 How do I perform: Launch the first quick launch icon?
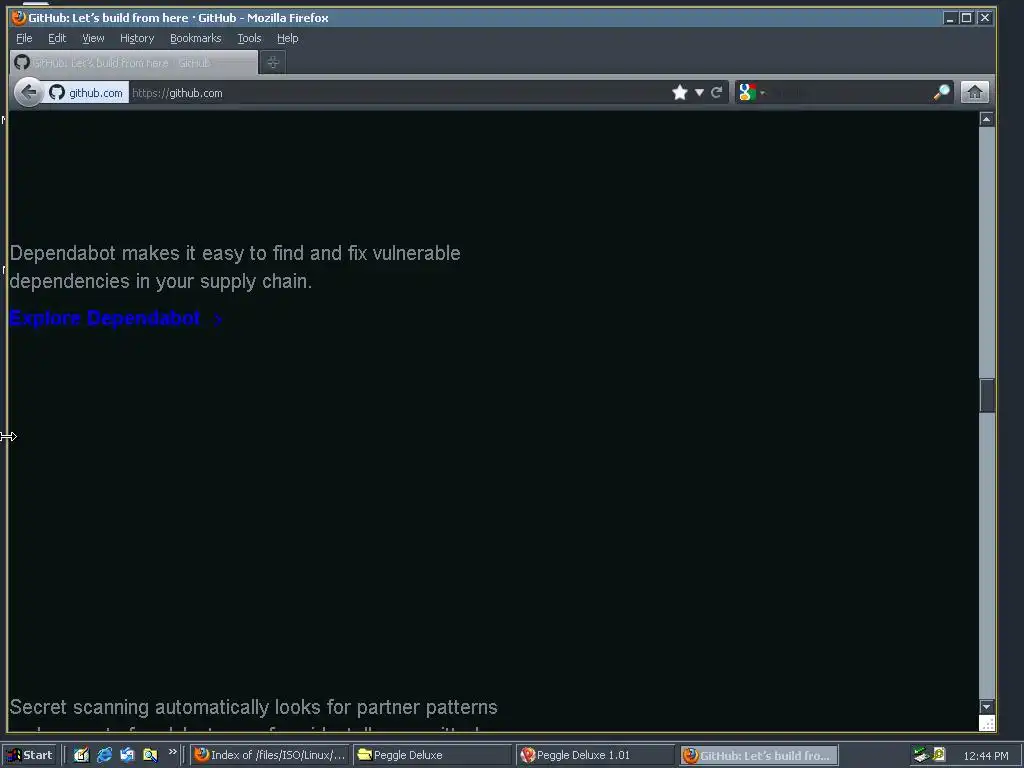pyautogui.click(x=81, y=755)
